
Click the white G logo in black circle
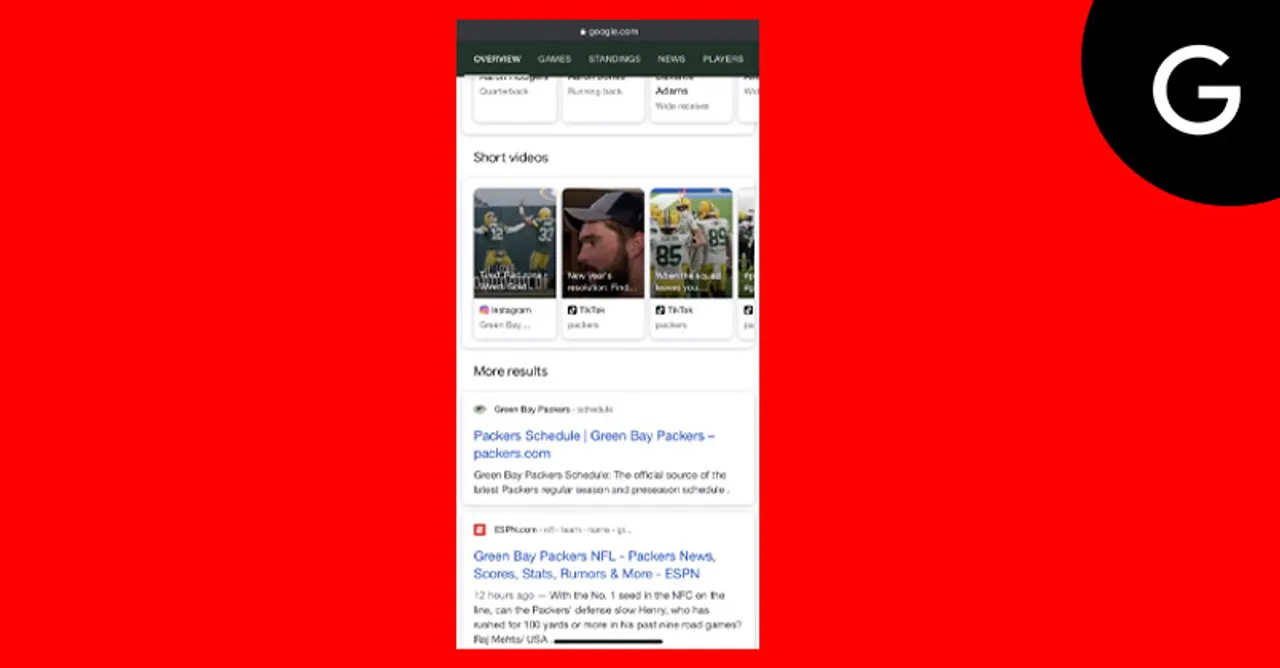[1196, 89]
